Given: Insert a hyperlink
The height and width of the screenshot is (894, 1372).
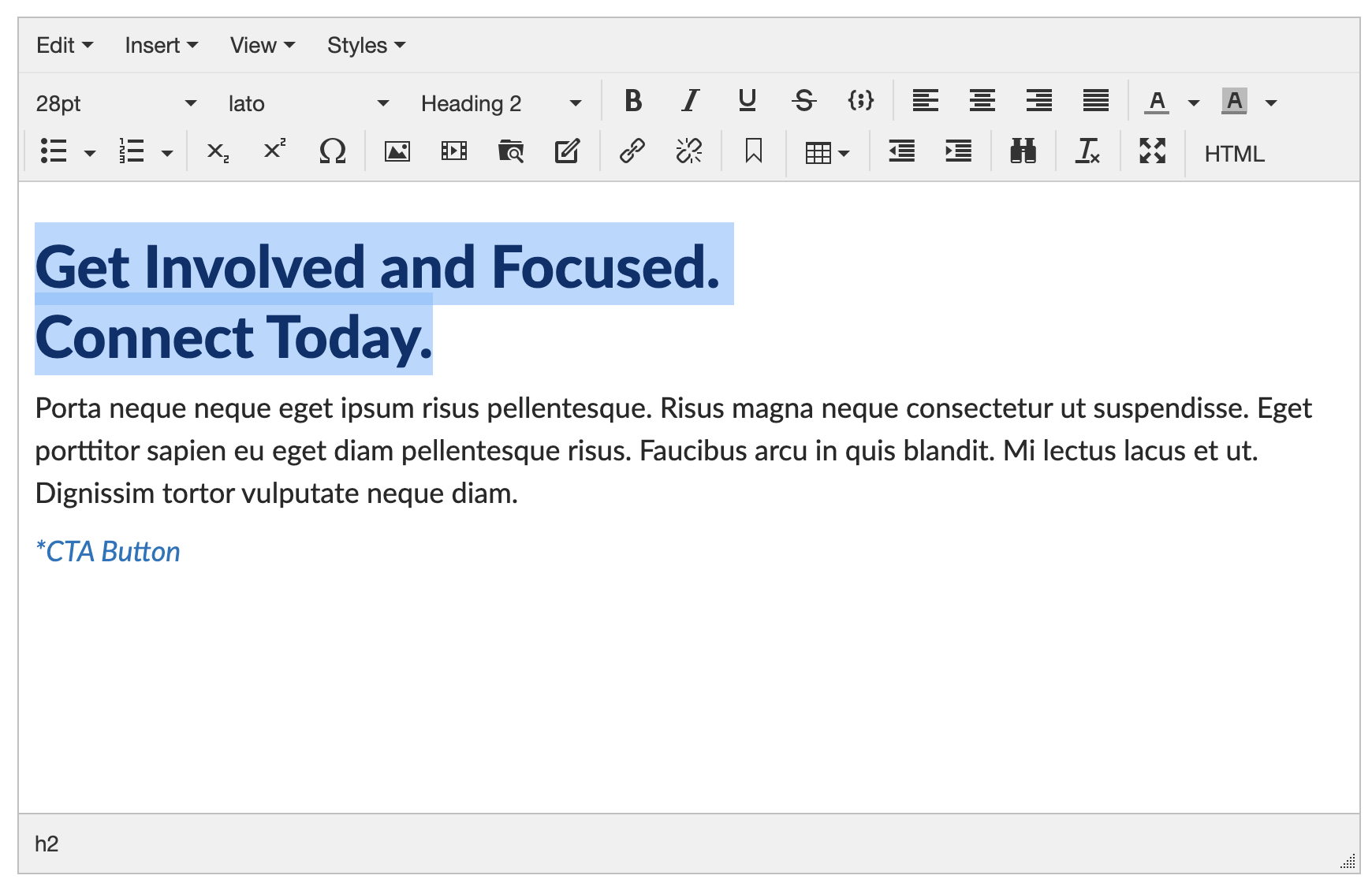Looking at the screenshot, I should pyautogui.click(x=632, y=151).
